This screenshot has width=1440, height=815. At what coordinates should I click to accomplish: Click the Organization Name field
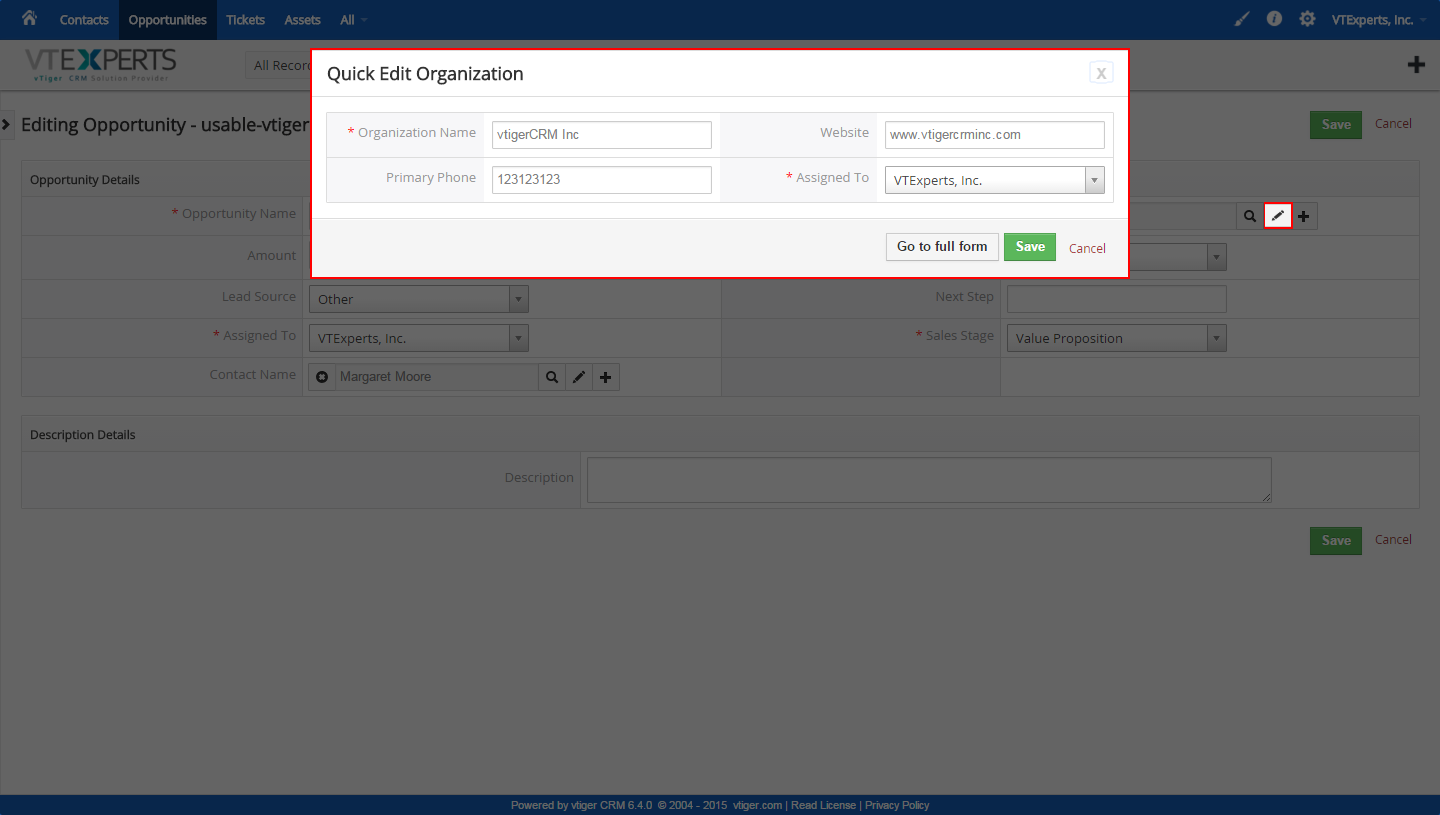pos(602,135)
